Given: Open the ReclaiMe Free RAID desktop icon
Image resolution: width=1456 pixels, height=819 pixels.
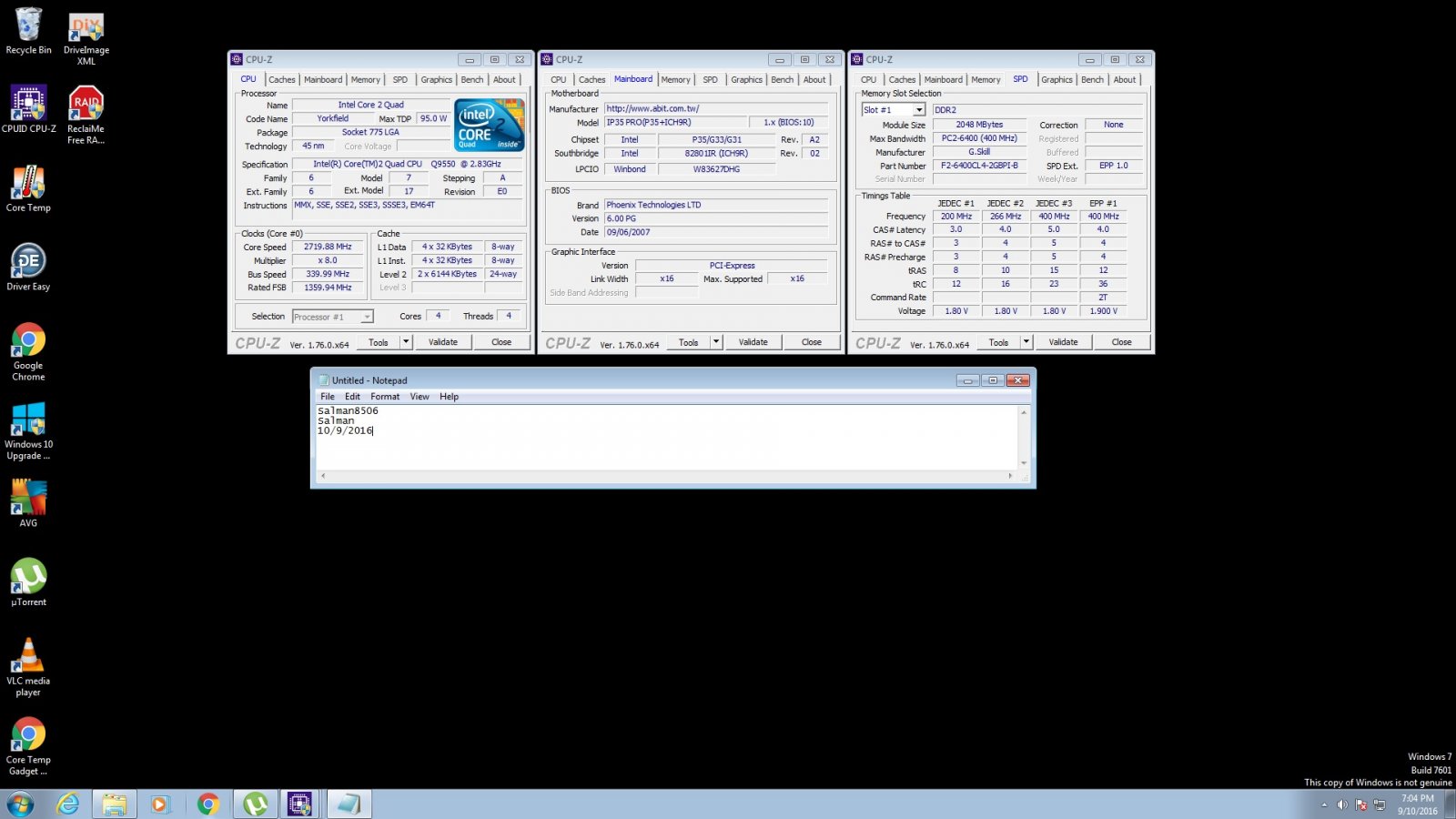Looking at the screenshot, I should pos(86,116).
